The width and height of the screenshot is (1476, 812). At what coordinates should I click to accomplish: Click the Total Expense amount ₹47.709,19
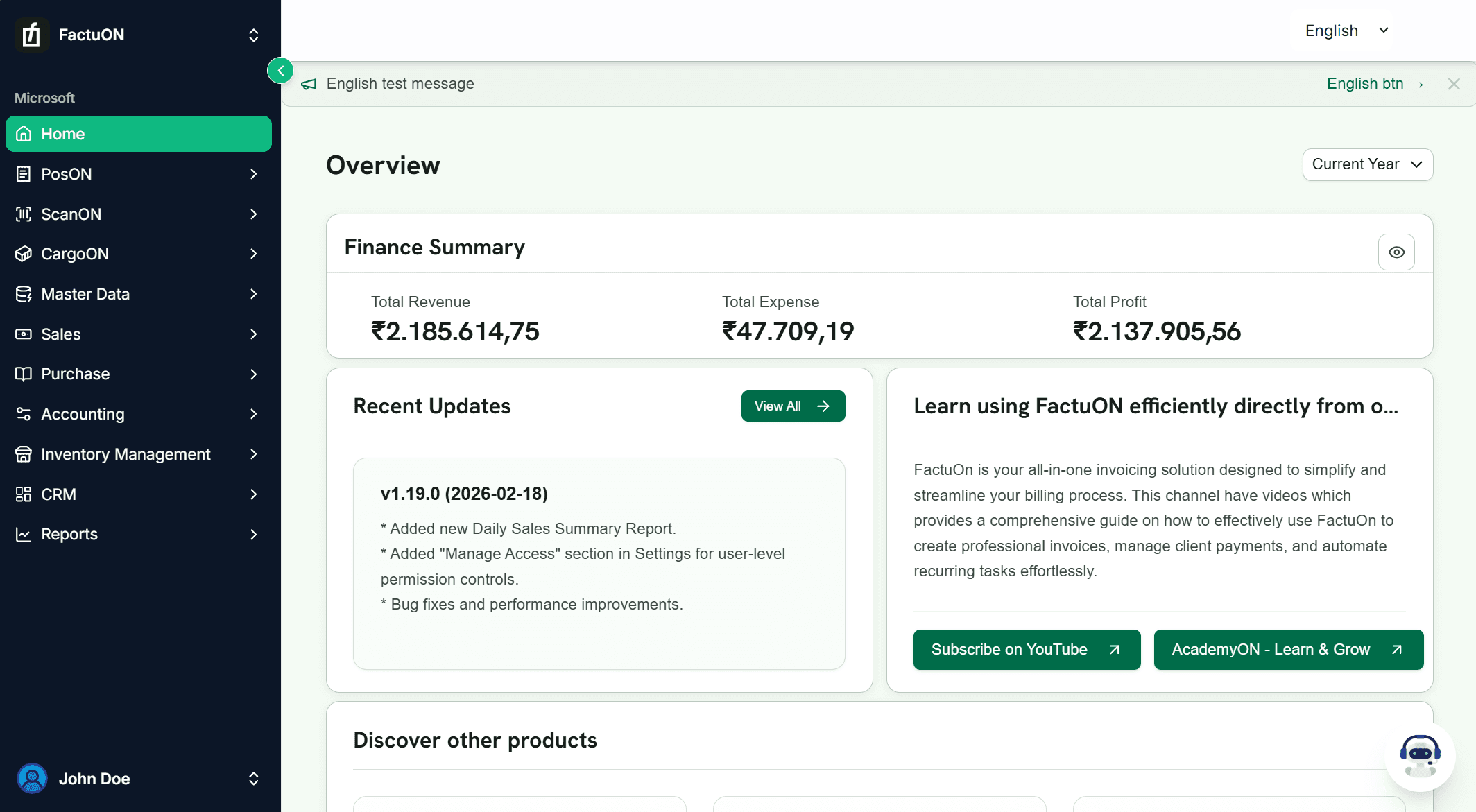788,331
